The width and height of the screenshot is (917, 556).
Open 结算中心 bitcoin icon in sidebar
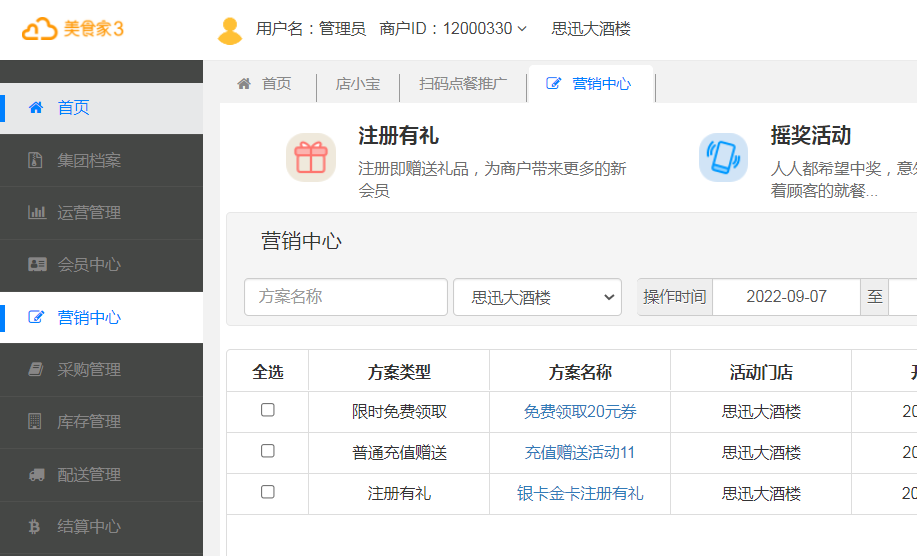(36, 527)
